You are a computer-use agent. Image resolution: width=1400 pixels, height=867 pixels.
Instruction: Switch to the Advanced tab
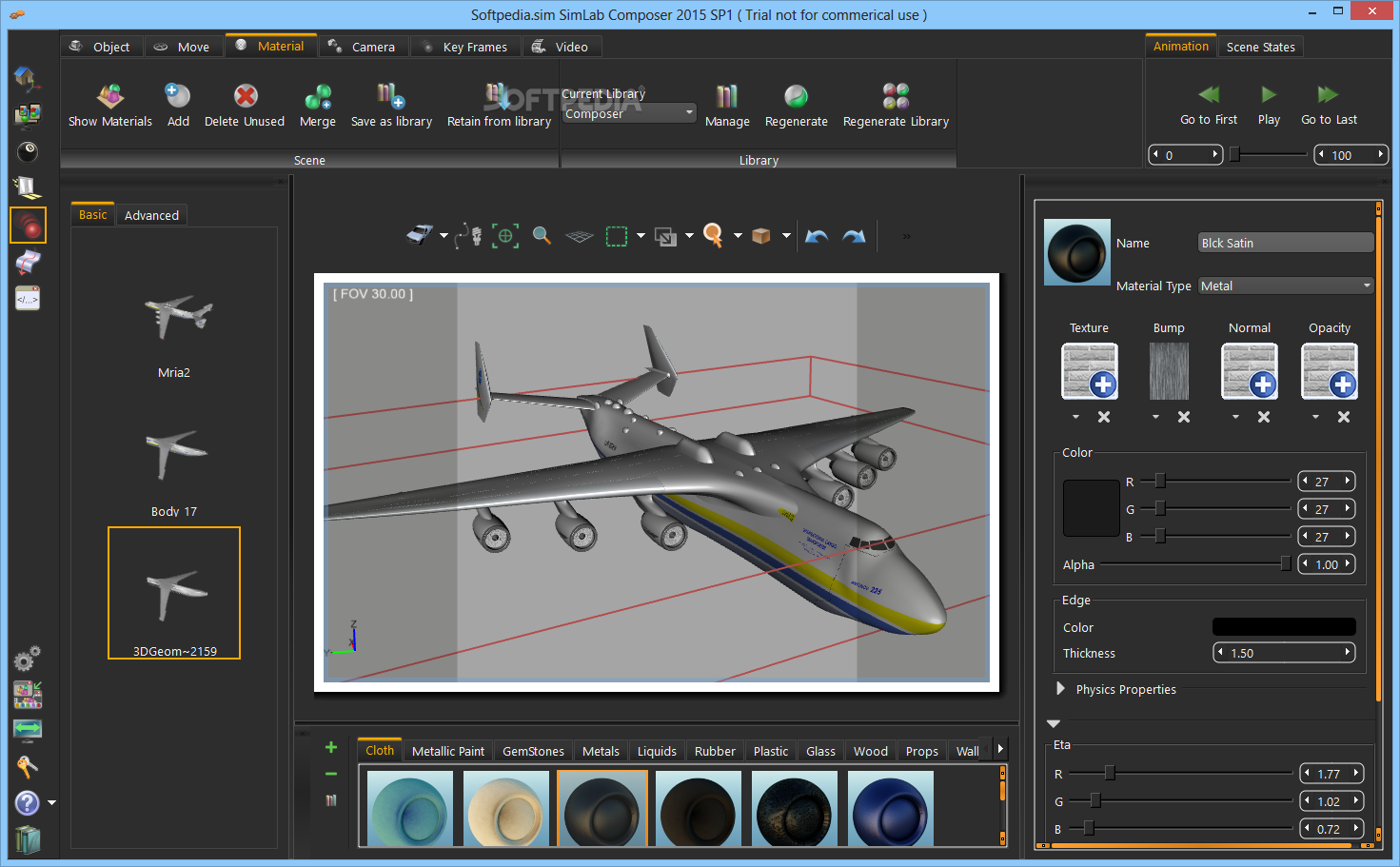151,215
